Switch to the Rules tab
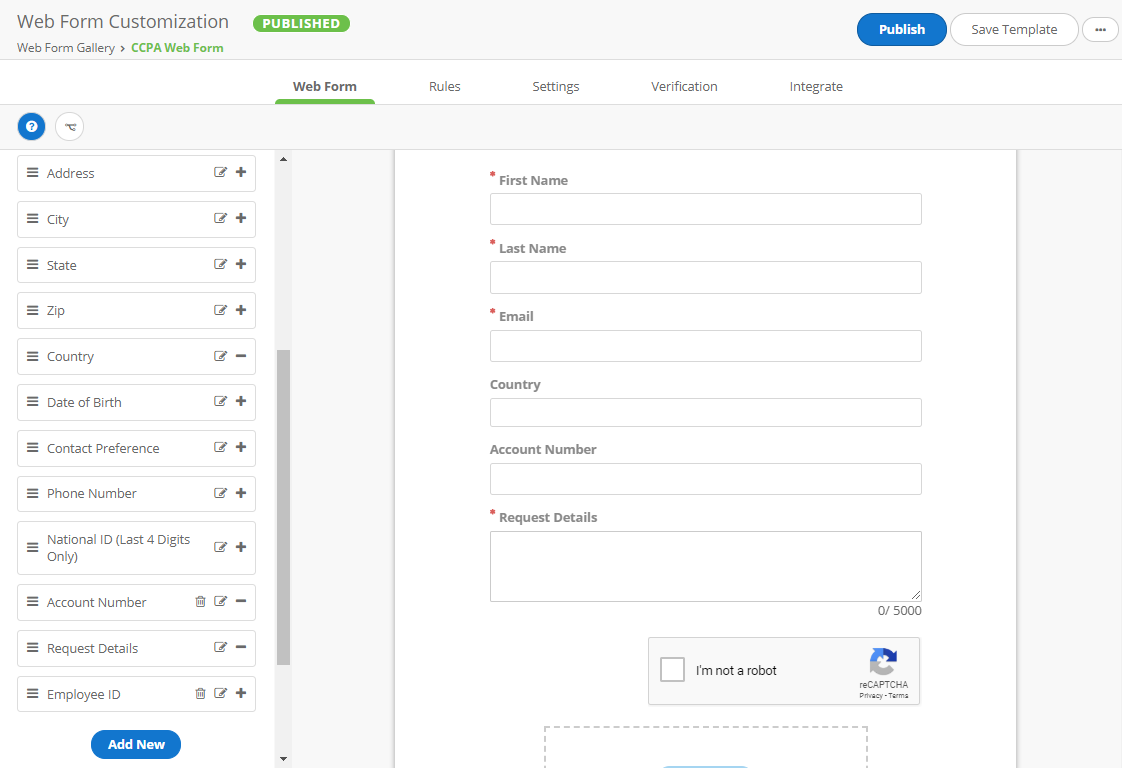The height and width of the screenshot is (768, 1122). tap(445, 87)
